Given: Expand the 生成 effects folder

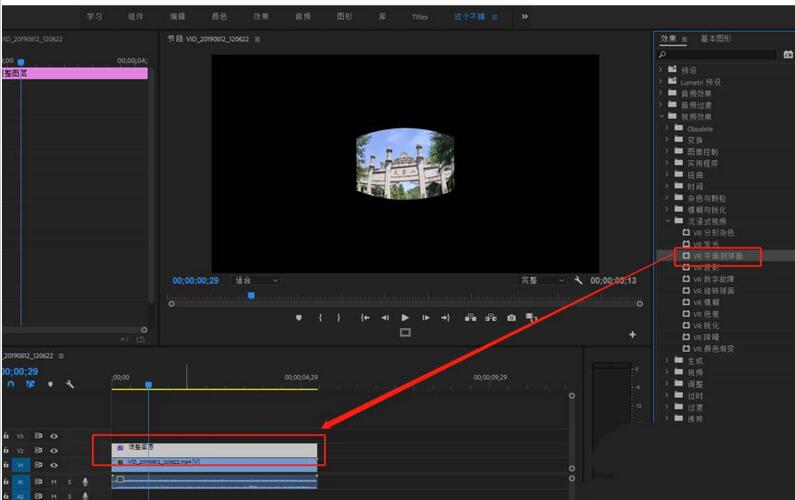Looking at the screenshot, I should 667,361.
